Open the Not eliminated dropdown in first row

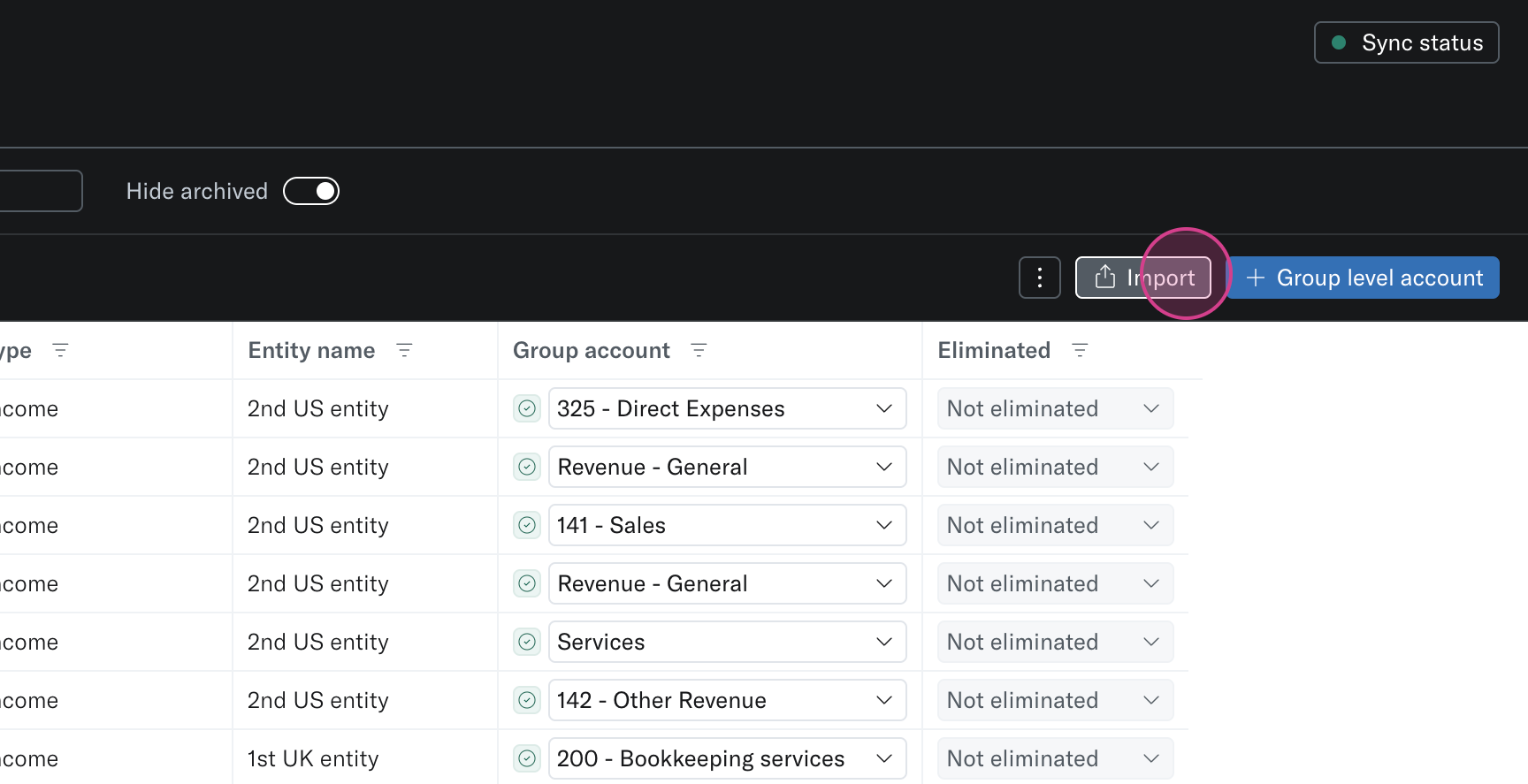(x=1055, y=408)
